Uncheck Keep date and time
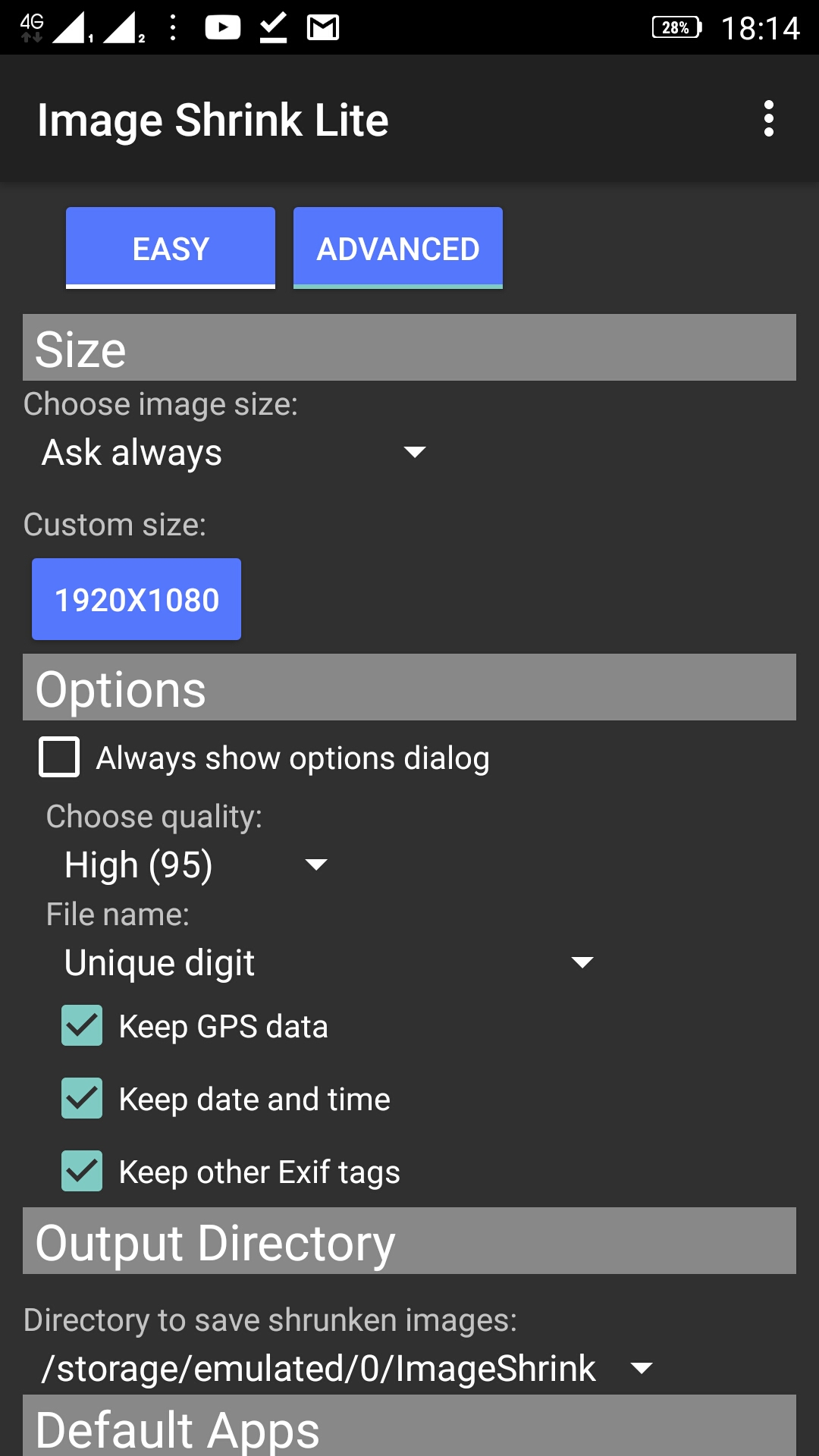 tap(82, 1099)
